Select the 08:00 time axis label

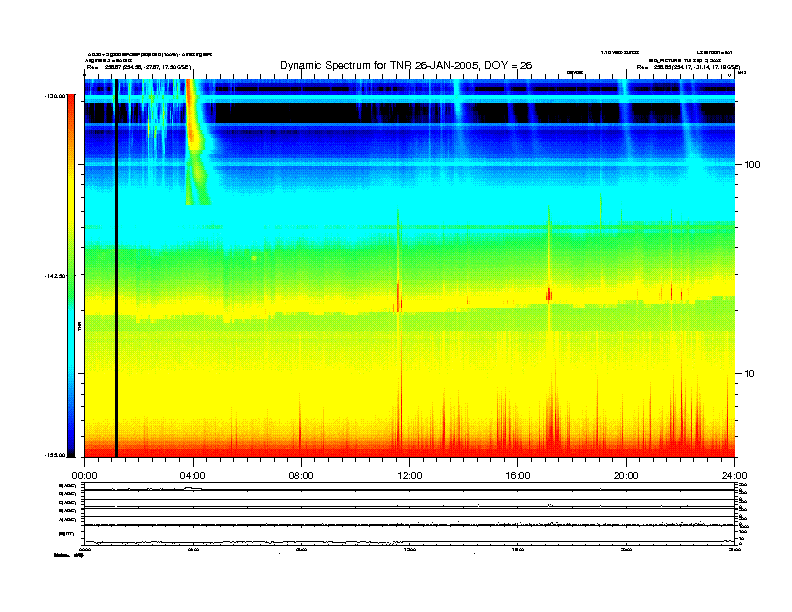pyautogui.click(x=301, y=476)
